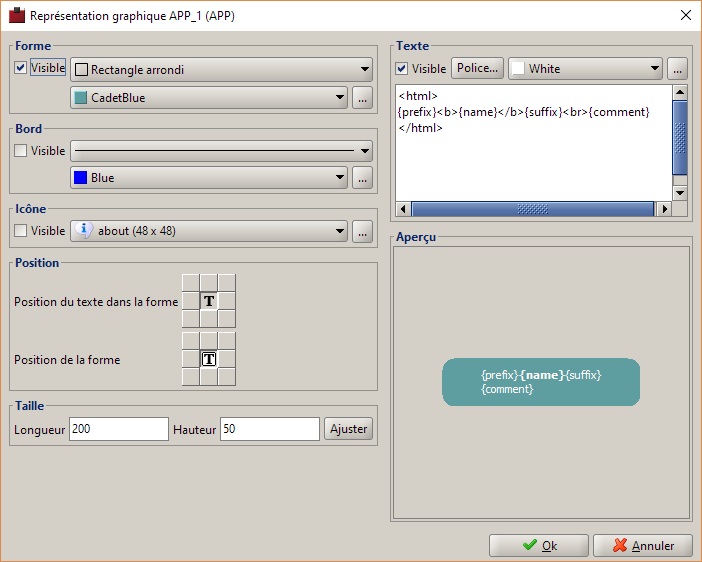
Task: Click the text area scroll left arrow
Action: (403, 209)
